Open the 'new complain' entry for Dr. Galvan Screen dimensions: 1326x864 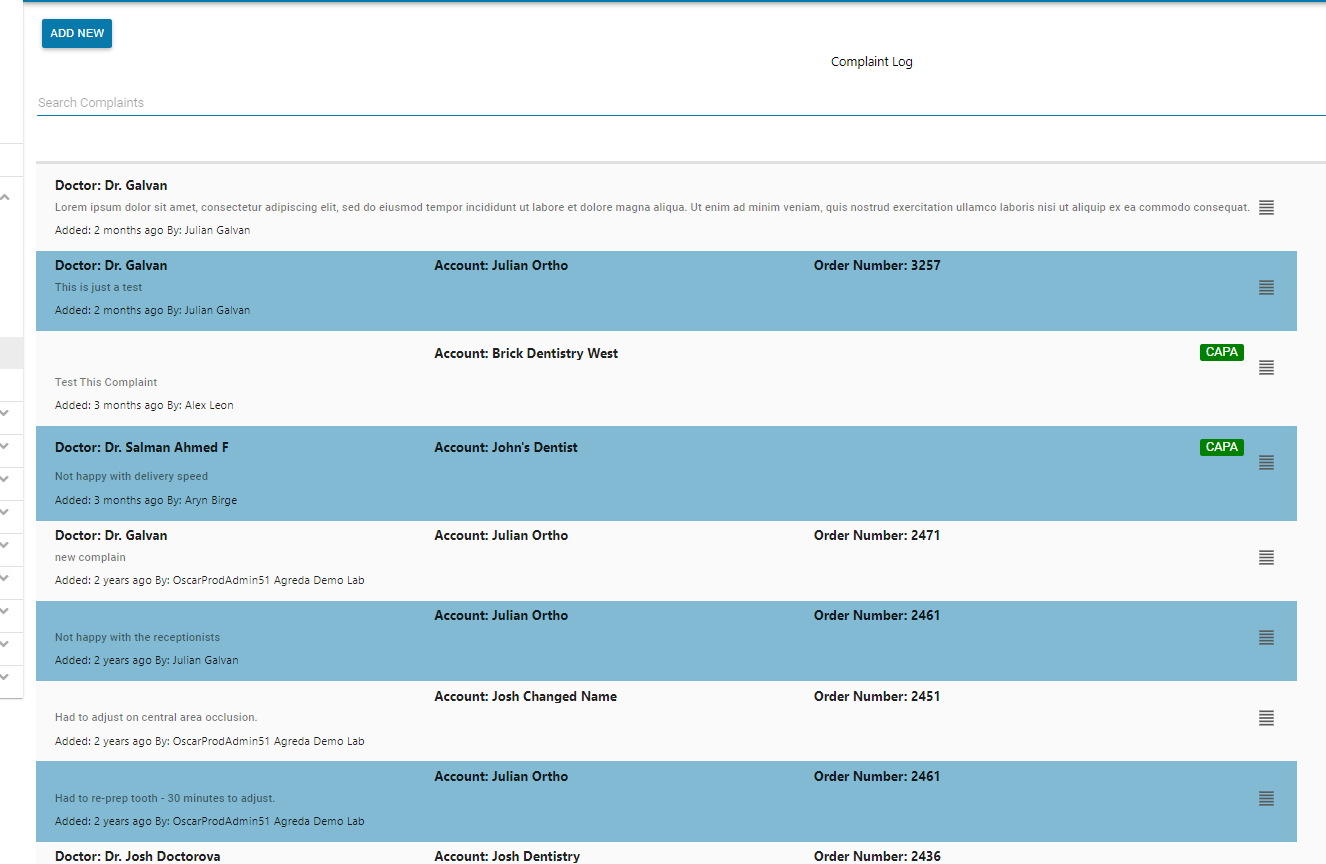pos(90,558)
